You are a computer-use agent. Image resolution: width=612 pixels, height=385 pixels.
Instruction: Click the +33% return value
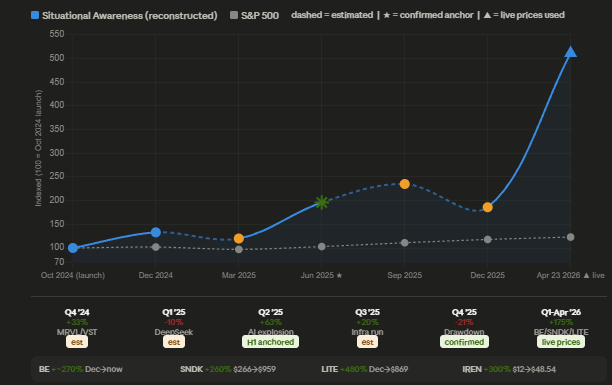coord(77,323)
